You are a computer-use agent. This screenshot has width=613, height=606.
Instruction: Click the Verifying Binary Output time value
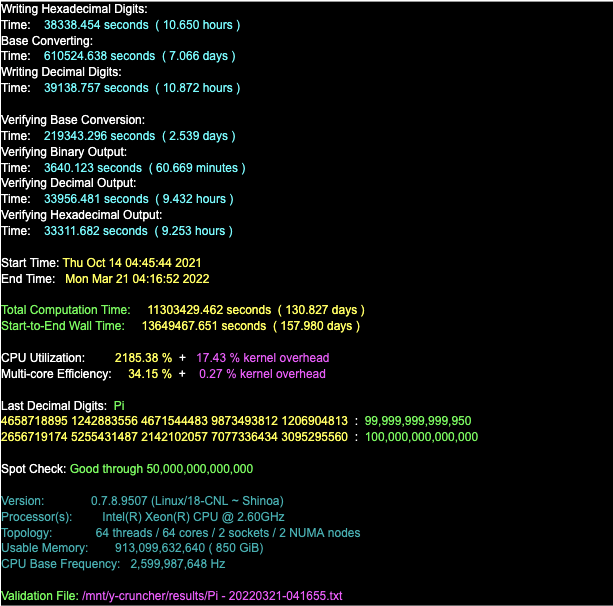[144, 168]
